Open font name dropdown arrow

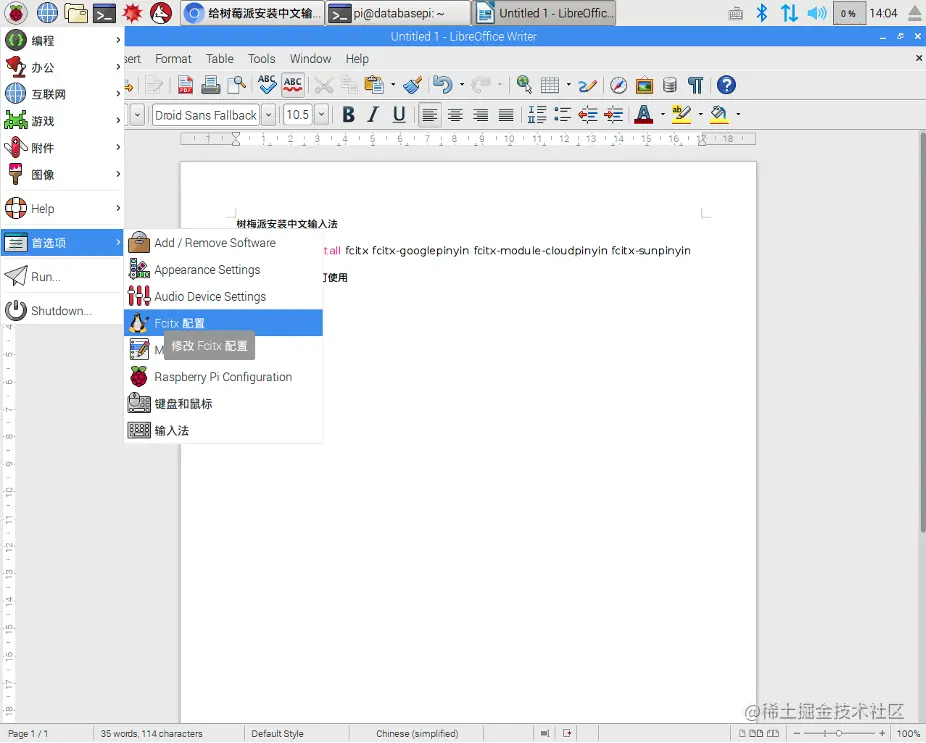269,115
